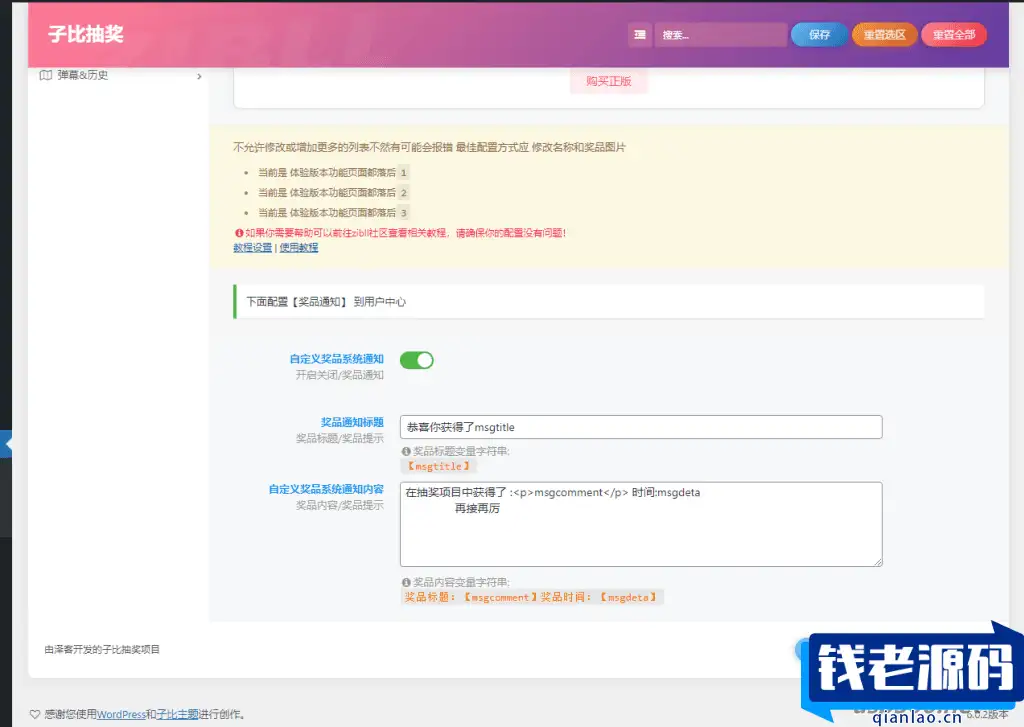Click the book icon beside 弹幕&历史
Screen dimensions: 1024x727
[46, 75]
